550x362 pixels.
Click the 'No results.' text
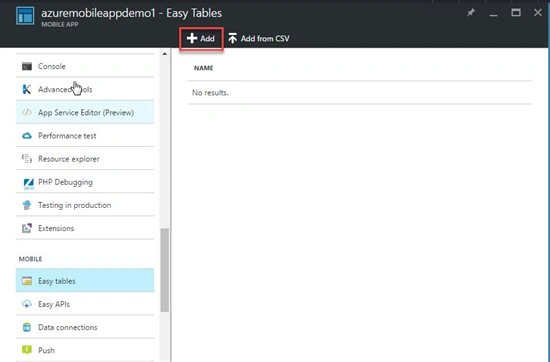210,93
